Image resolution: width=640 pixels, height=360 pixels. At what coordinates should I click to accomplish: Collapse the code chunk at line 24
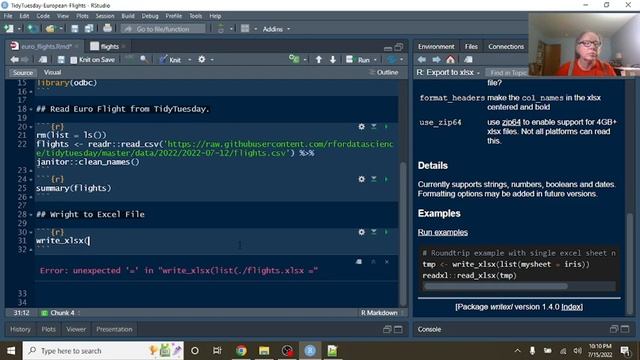click(x=31, y=180)
